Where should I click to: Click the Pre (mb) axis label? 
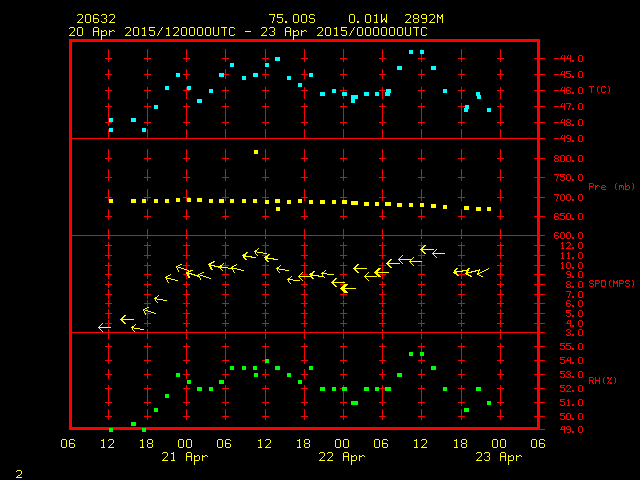click(611, 187)
